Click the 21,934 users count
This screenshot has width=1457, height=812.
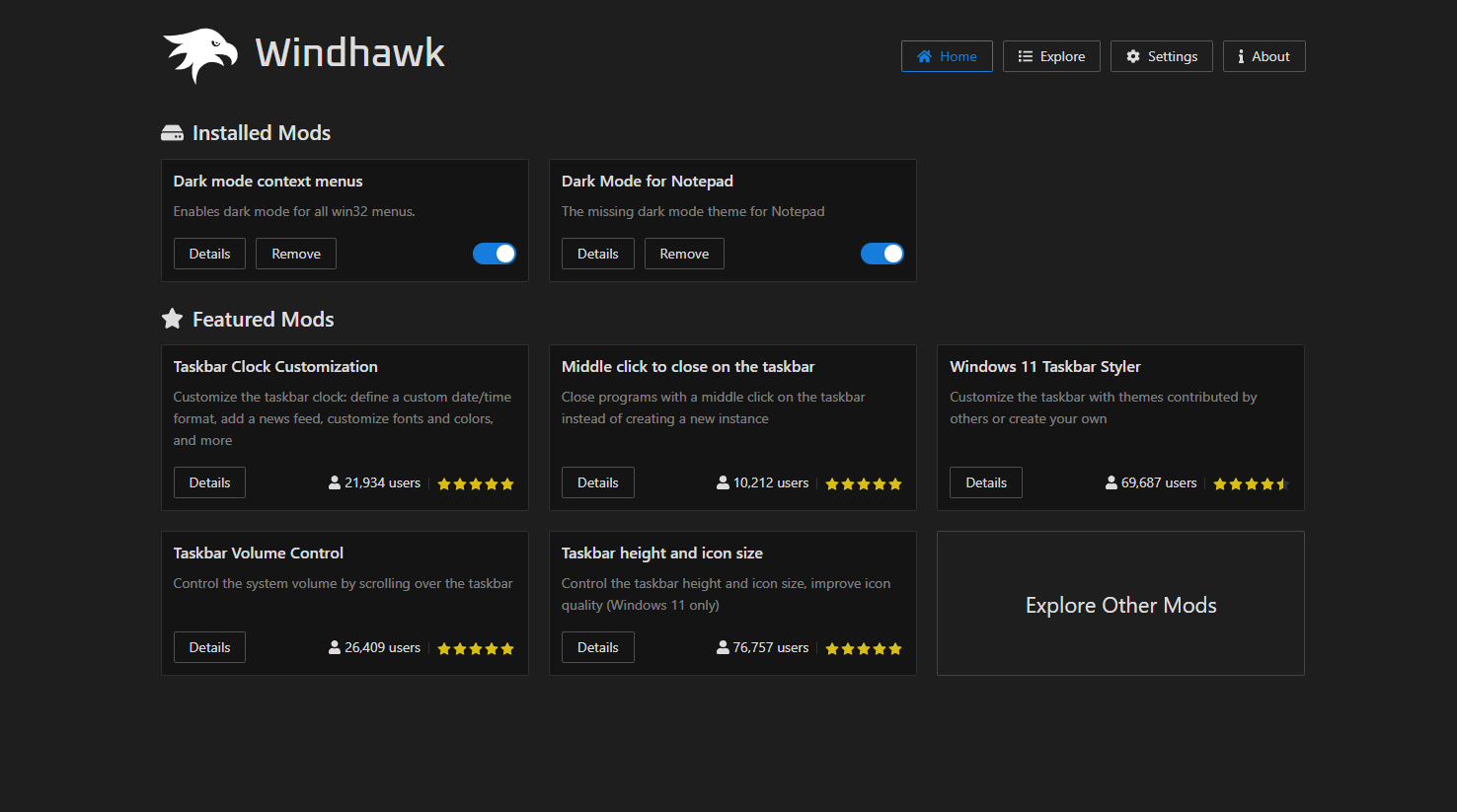click(382, 482)
